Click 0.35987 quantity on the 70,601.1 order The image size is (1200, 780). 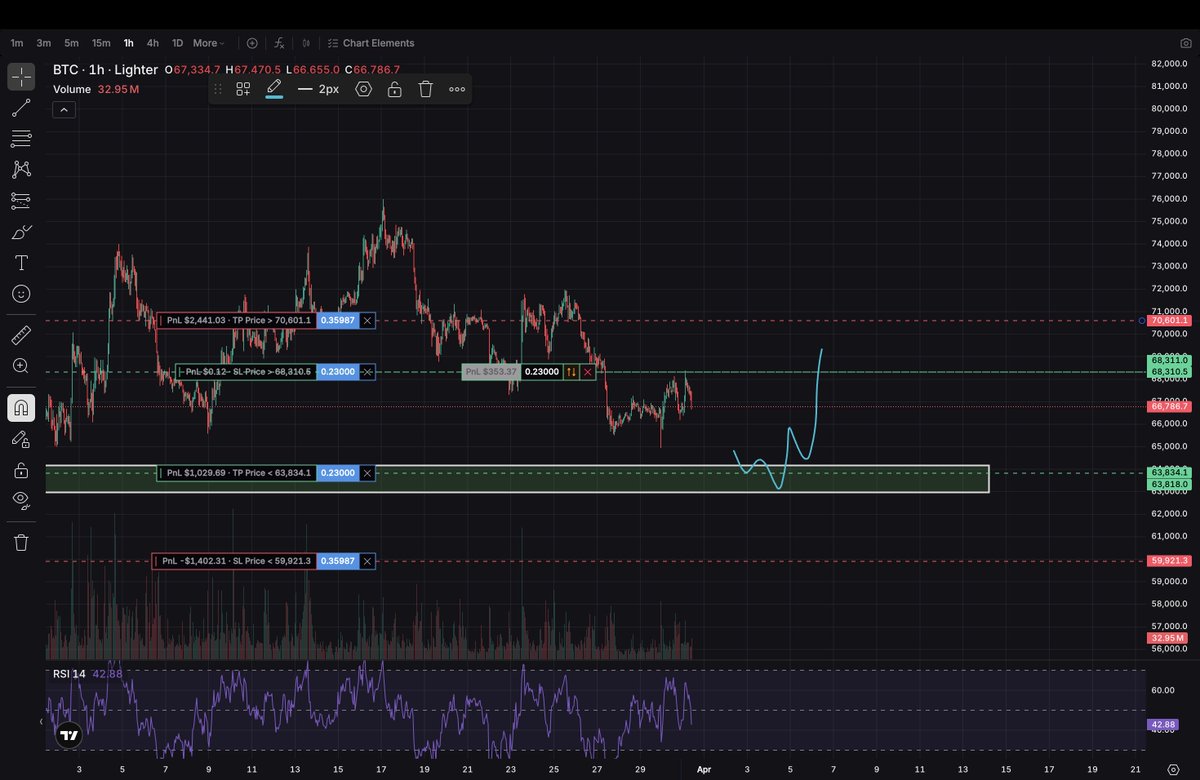click(337, 320)
